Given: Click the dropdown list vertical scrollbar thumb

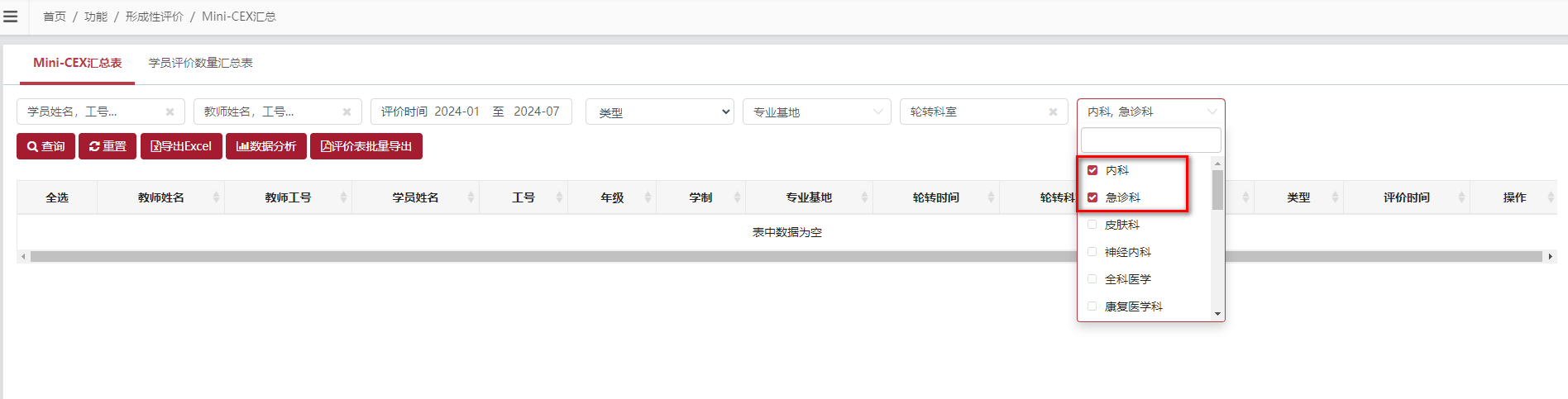Looking at the screenshot, I should (x=1217, y=190).
